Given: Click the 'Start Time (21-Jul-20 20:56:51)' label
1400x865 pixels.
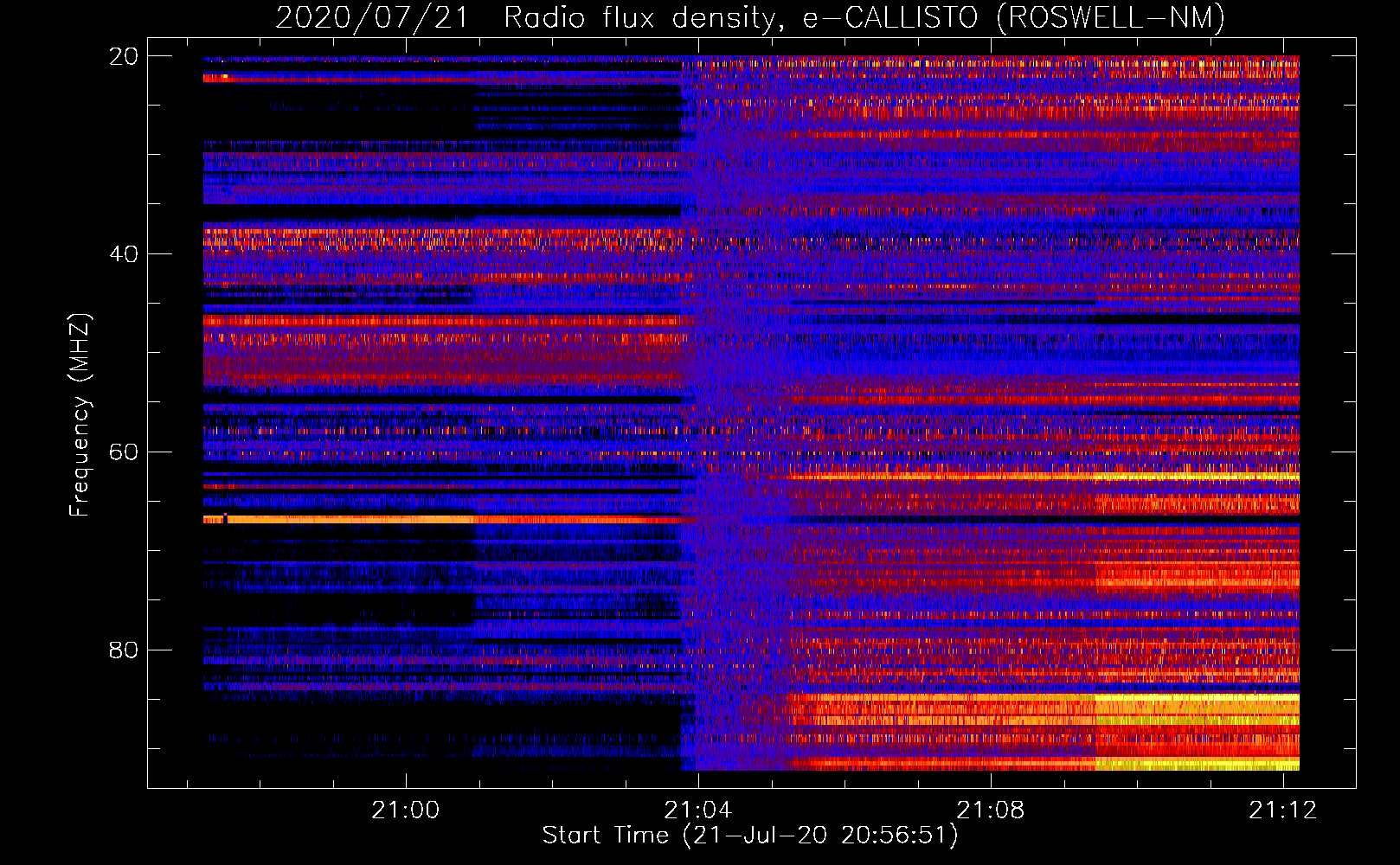Looking at the screenshot, I should coord(750,835).
